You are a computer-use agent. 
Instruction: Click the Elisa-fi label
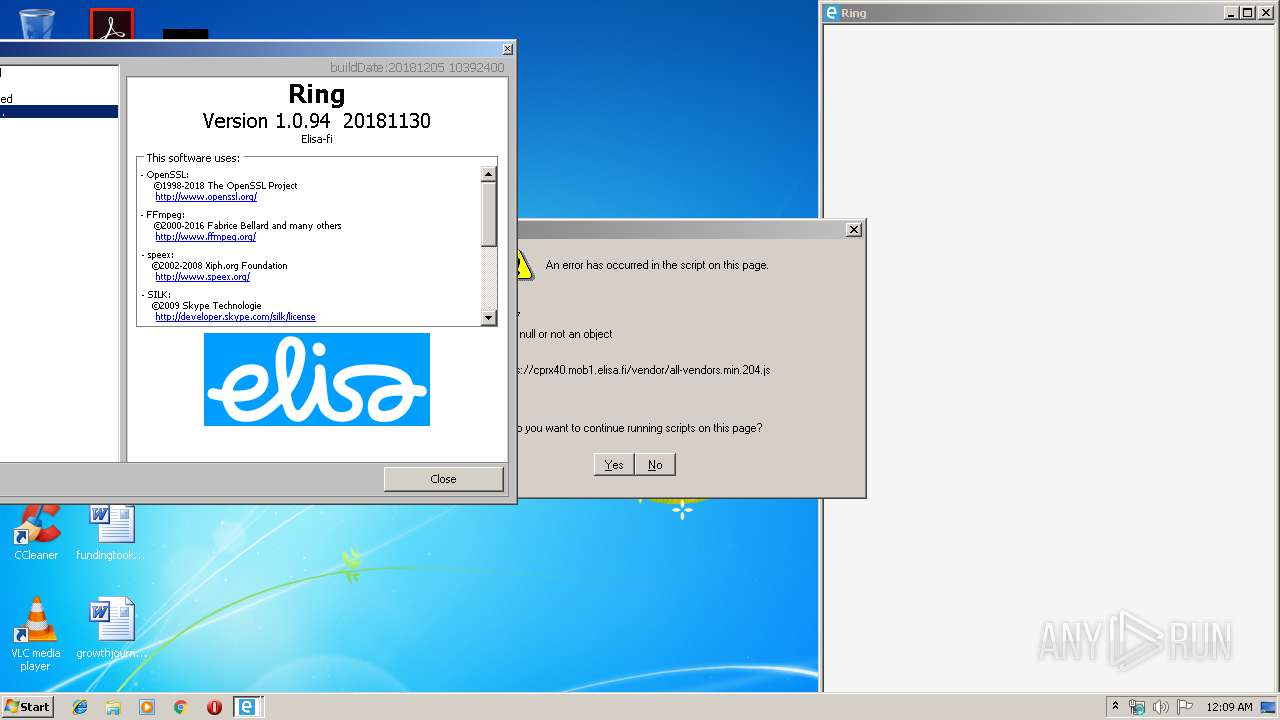pyautogui.click(x=317, y=140)
